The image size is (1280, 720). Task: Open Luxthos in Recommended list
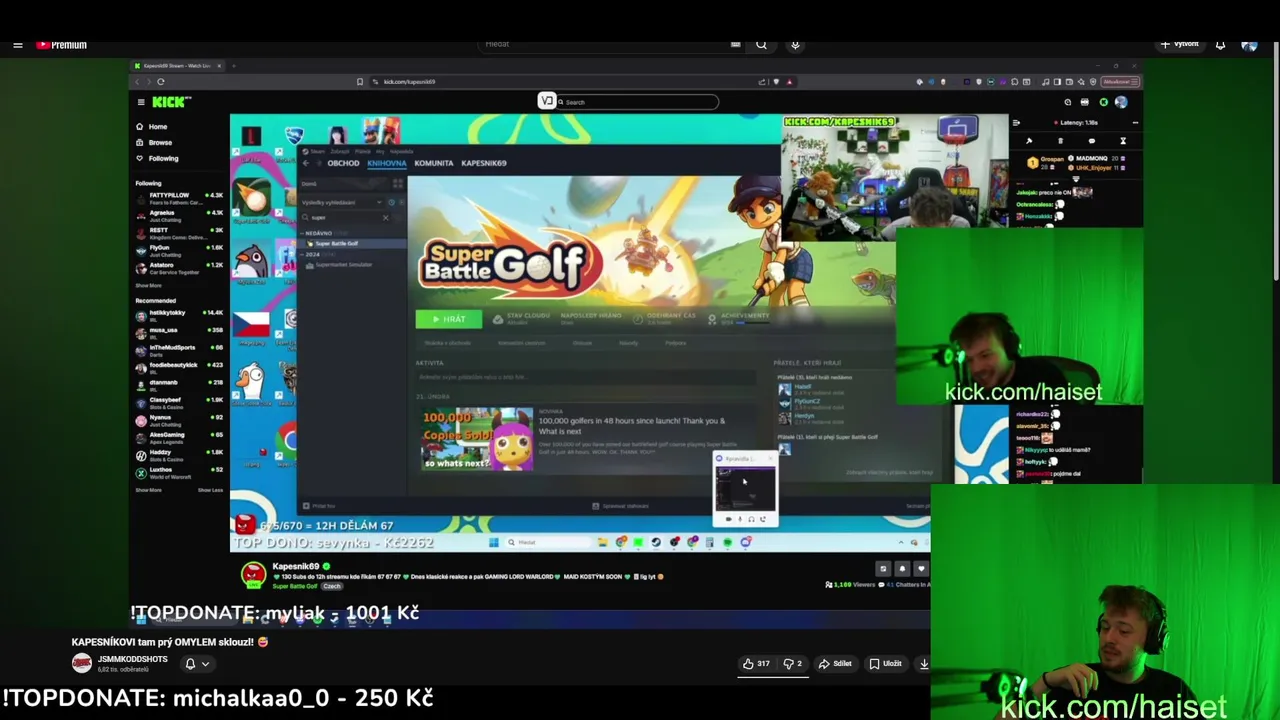pos(180,472)
